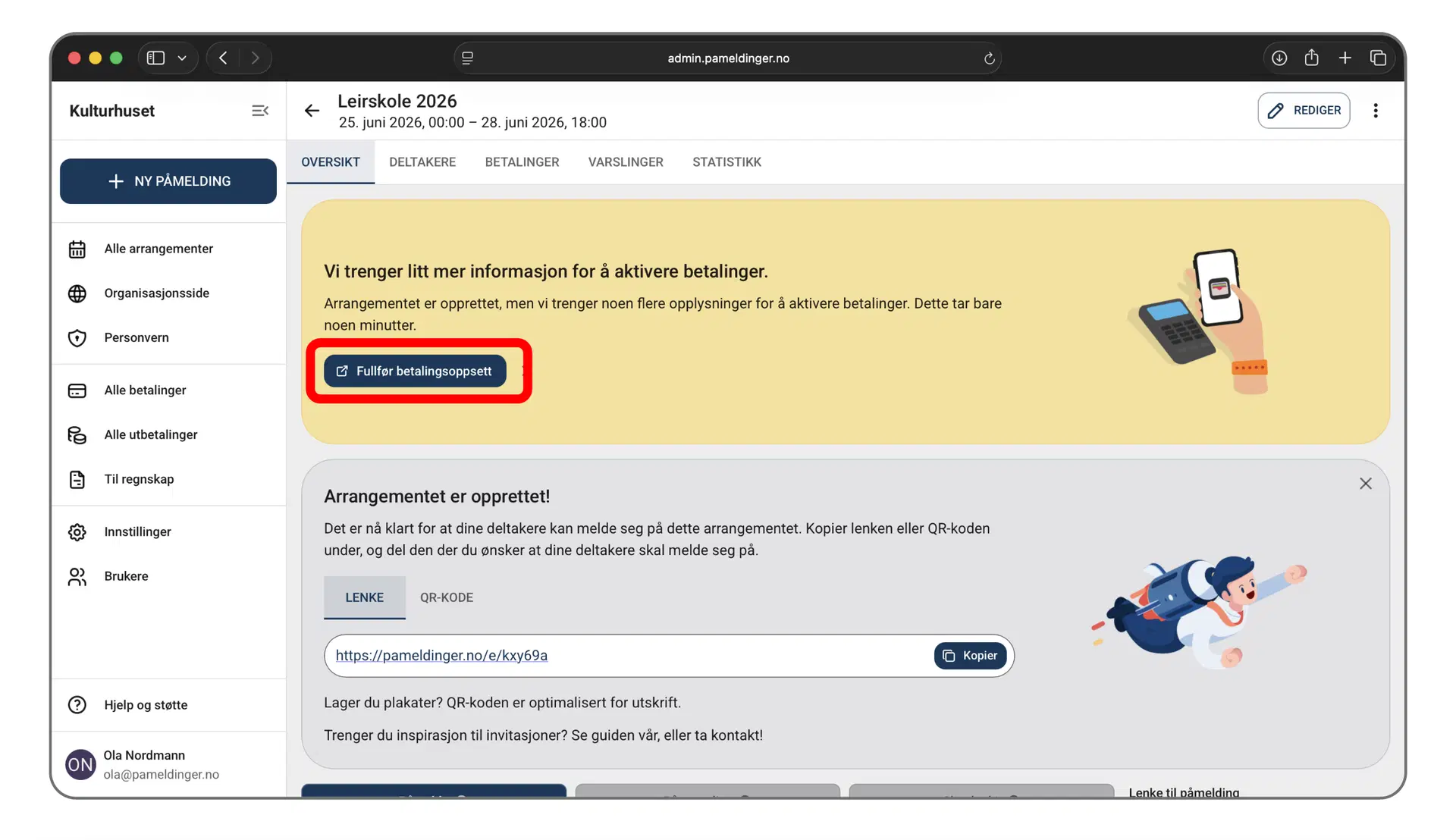The width and height of the screenshot is (1456, 840).
Task: Click the Organisasjonsside globe icon
Action: [x=78, y=293]
